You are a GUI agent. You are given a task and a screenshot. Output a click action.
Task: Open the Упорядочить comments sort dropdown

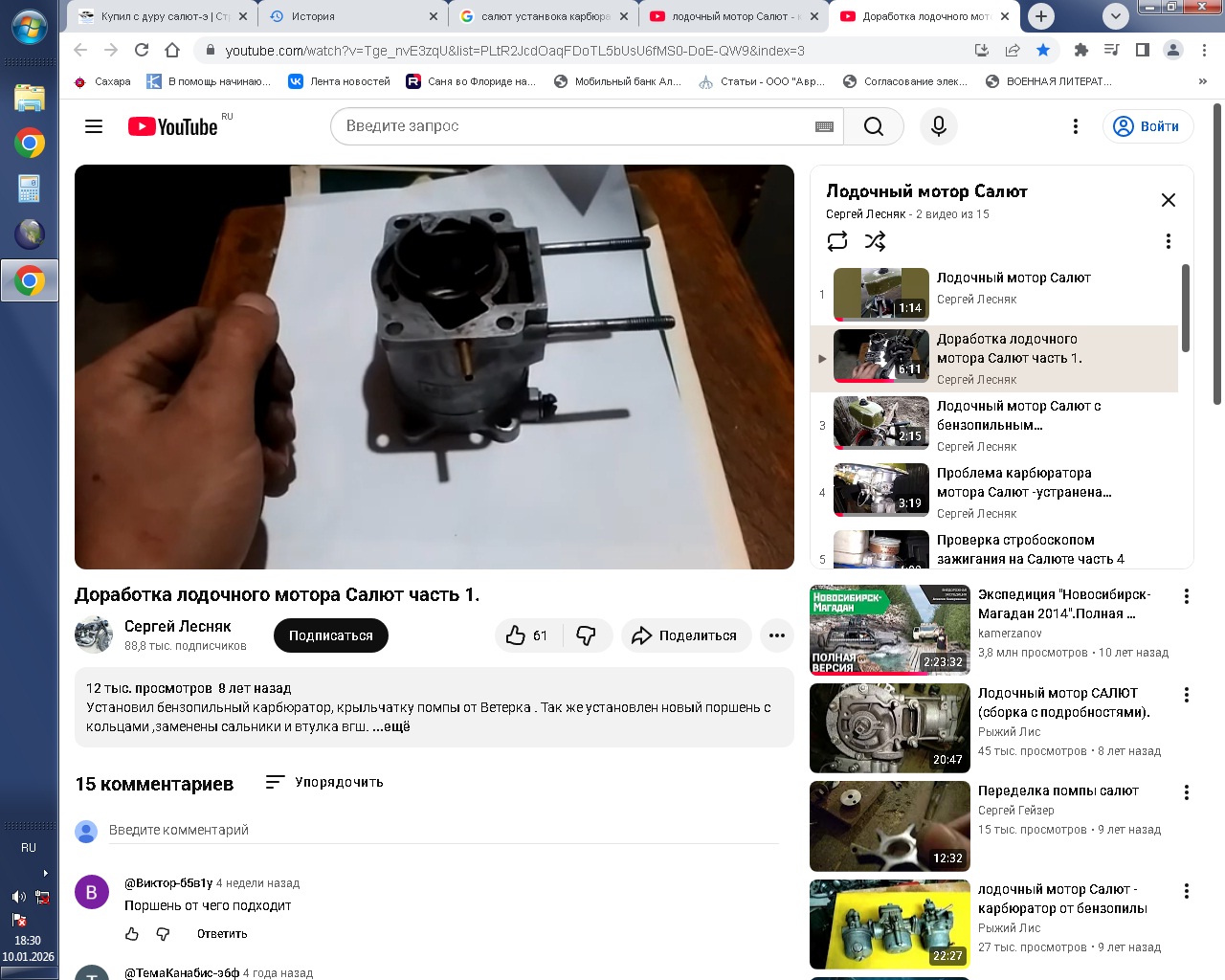[x=324, y=782]
